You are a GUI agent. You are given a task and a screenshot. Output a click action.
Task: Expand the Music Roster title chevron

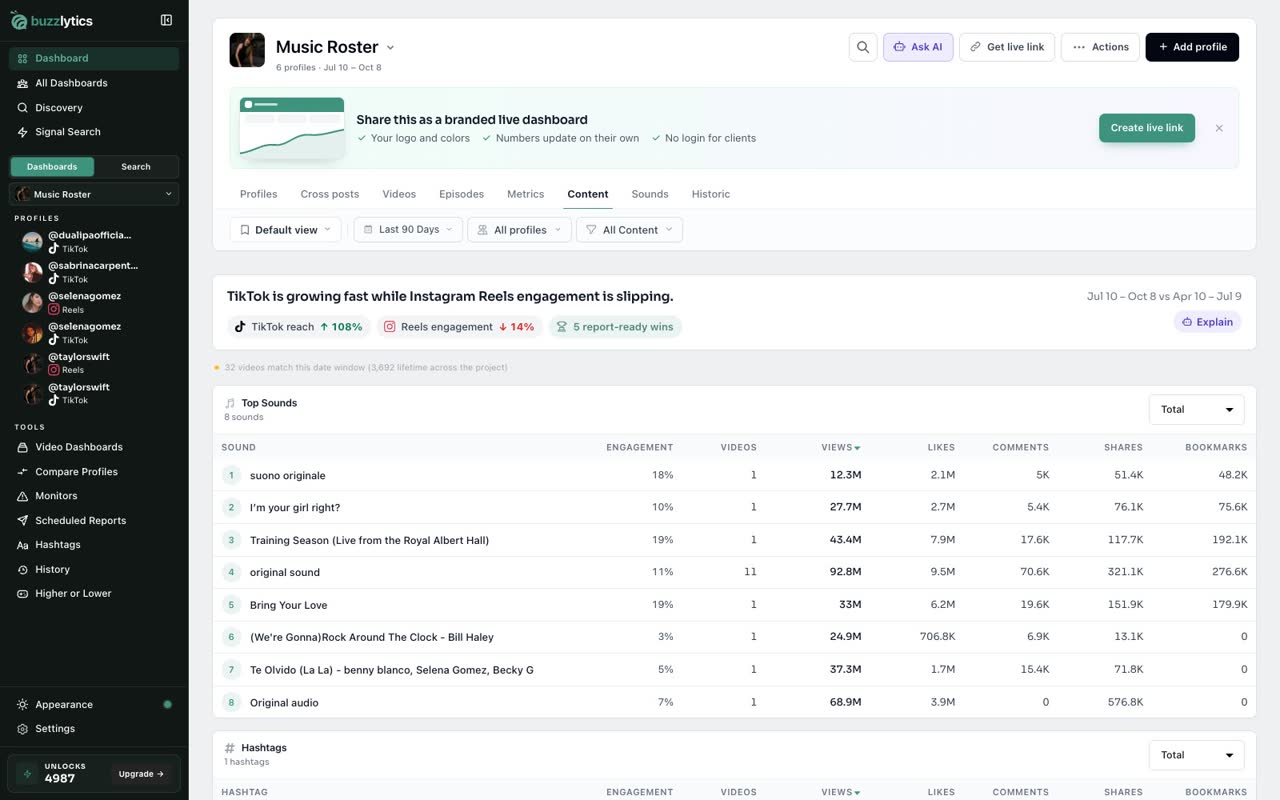point(390,47)
